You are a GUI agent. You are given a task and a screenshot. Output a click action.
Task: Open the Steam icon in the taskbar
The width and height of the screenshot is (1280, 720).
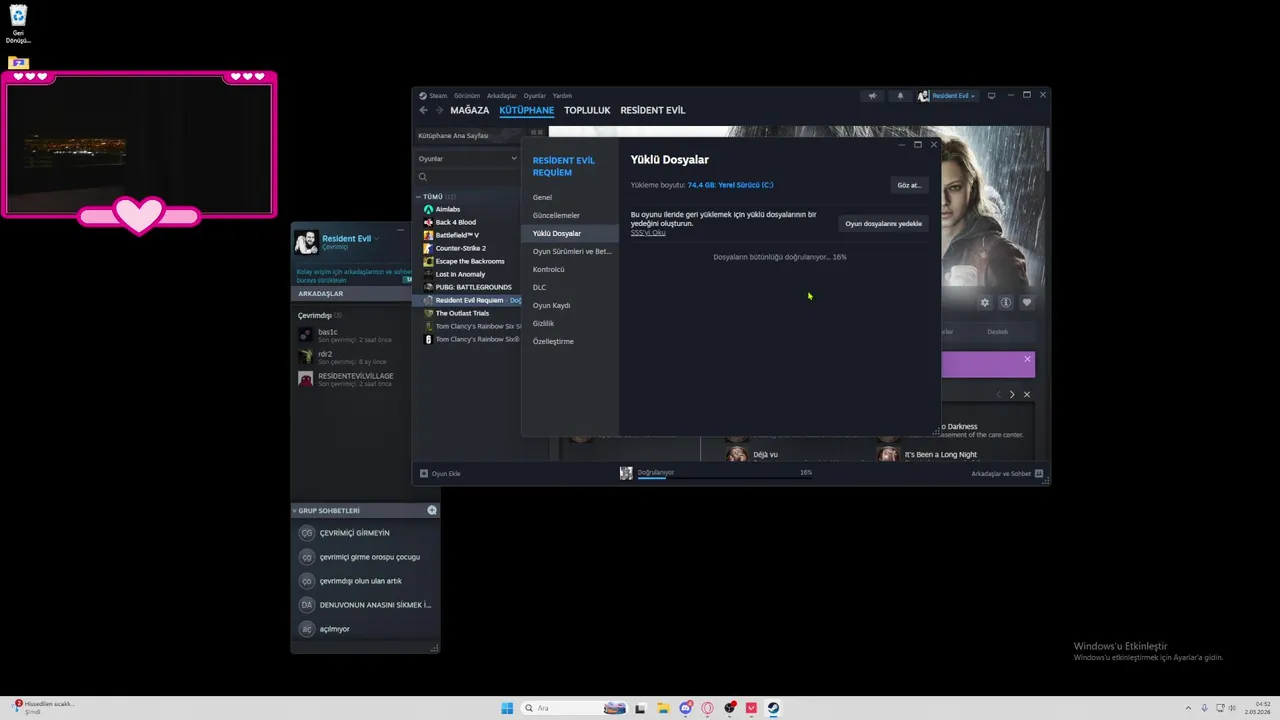tap(773, 708)
